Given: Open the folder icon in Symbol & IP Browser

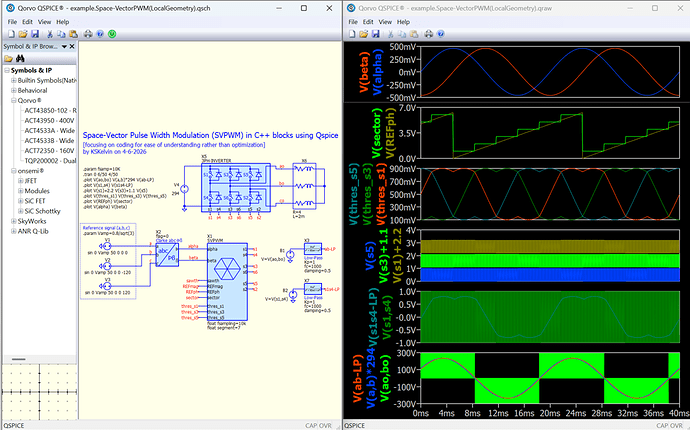Looking at the screenshot, I should [8, 59].
